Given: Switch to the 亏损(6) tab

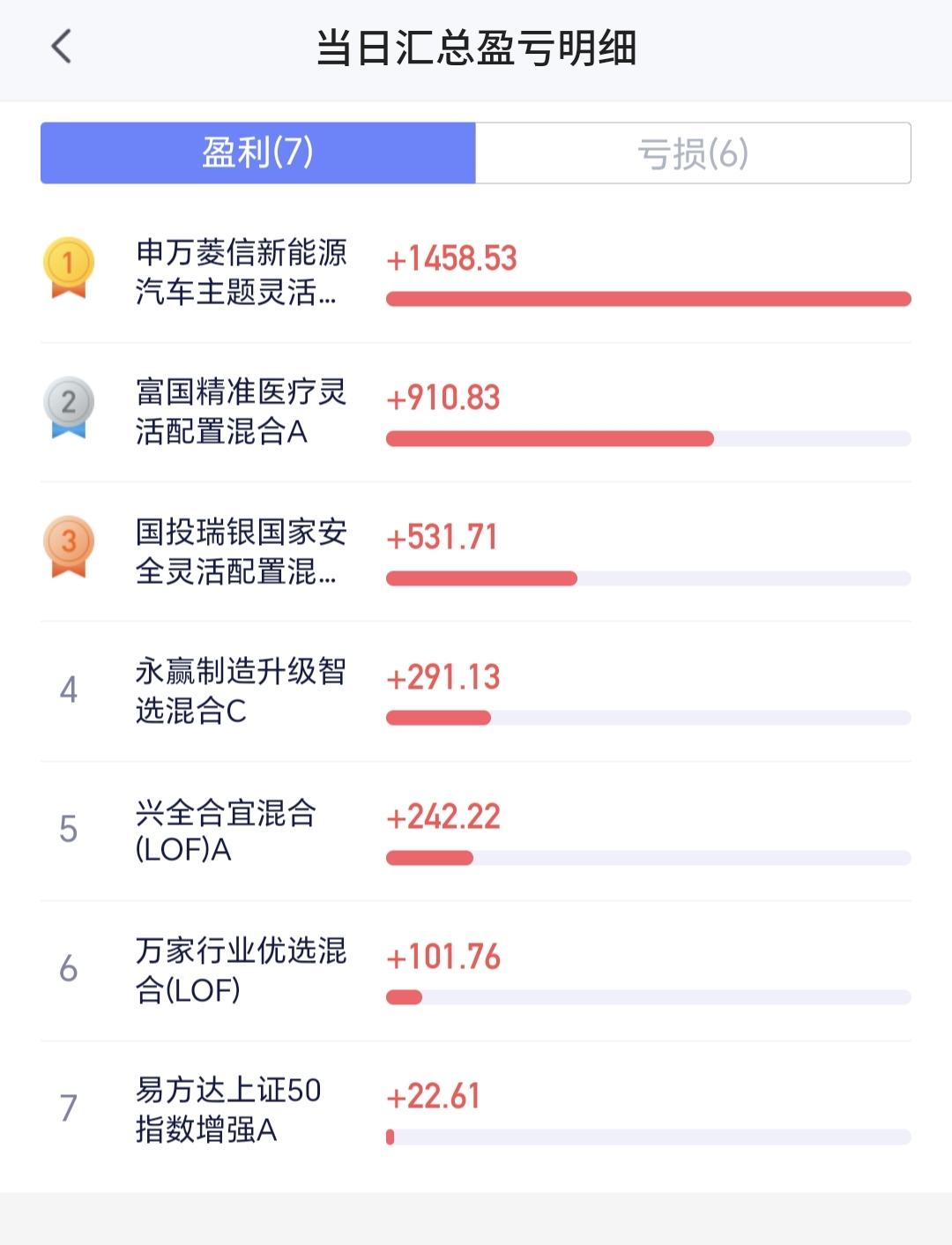Looking at the screenshot, I should 693,153.
